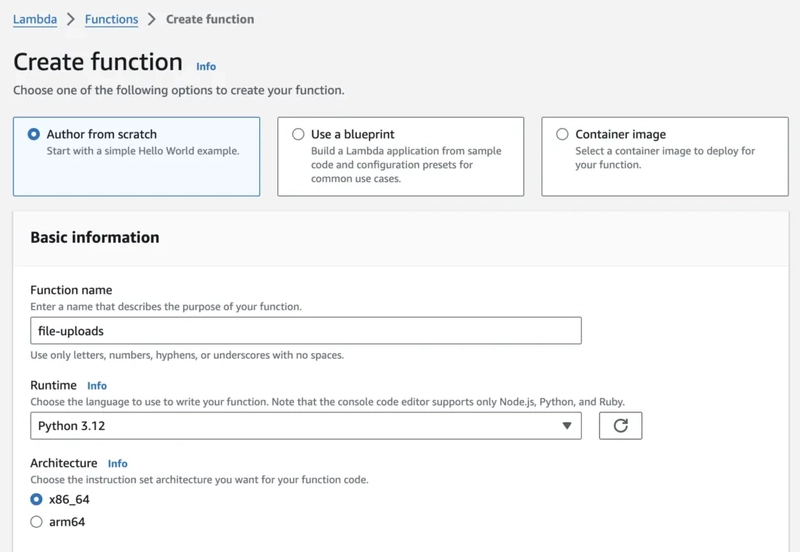Click the runtime list refresh icon
The height and width of the screenshot is (552, 800).
[620, 425]
